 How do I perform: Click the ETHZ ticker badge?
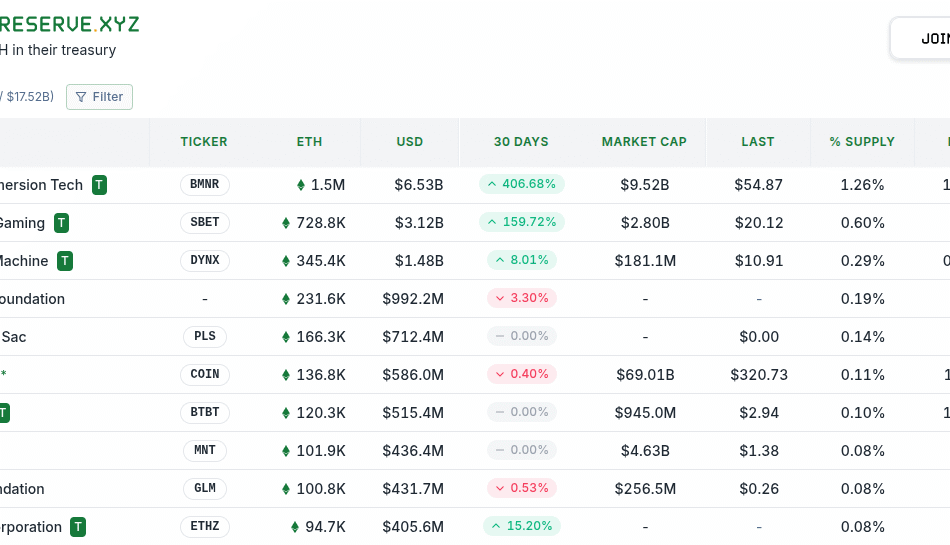pos(205,526)
